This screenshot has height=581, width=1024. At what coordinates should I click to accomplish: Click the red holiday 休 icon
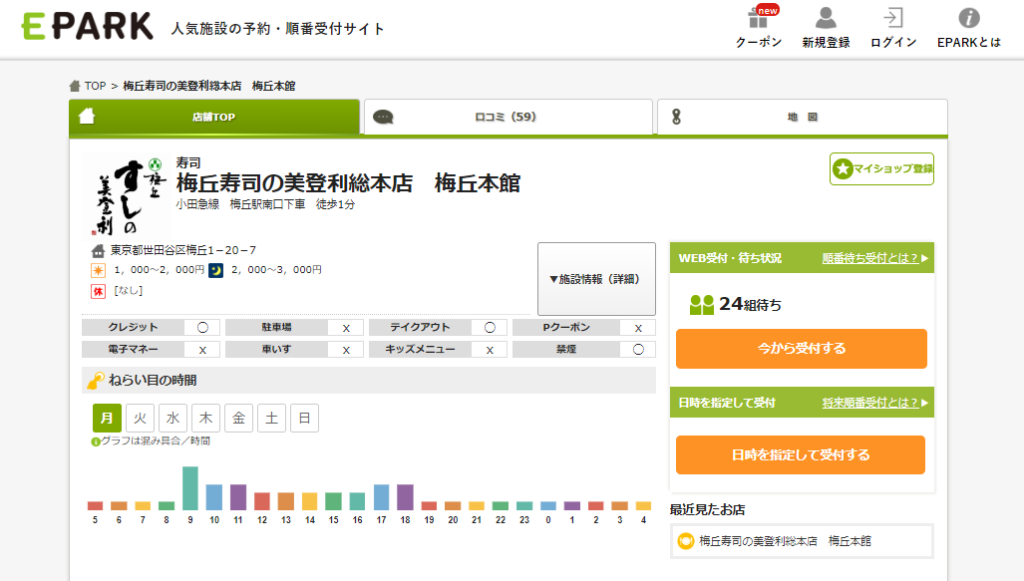(98, 290)
